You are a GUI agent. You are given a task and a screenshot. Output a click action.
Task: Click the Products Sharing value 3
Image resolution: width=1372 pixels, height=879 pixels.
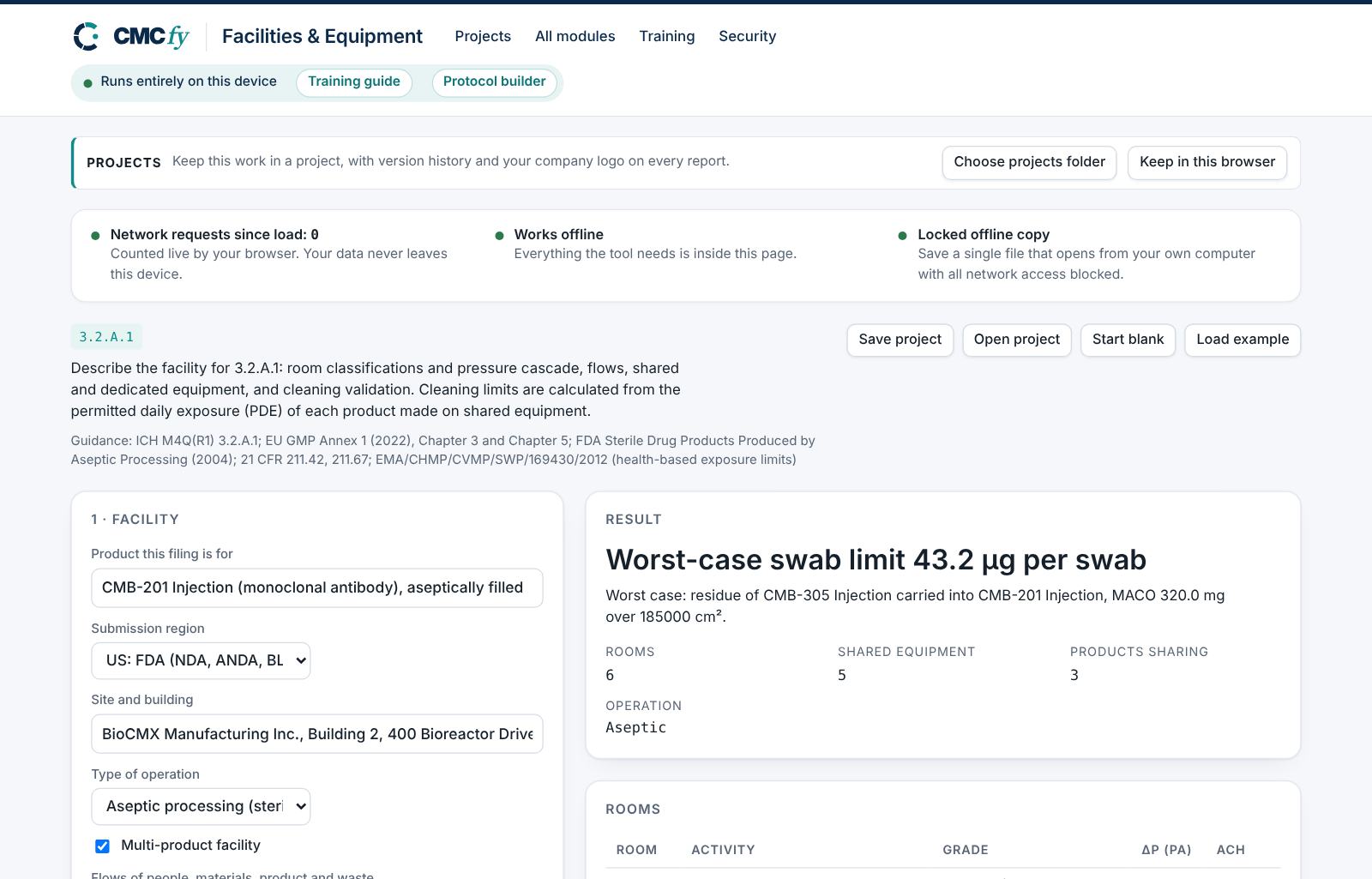pos(1074,676)
